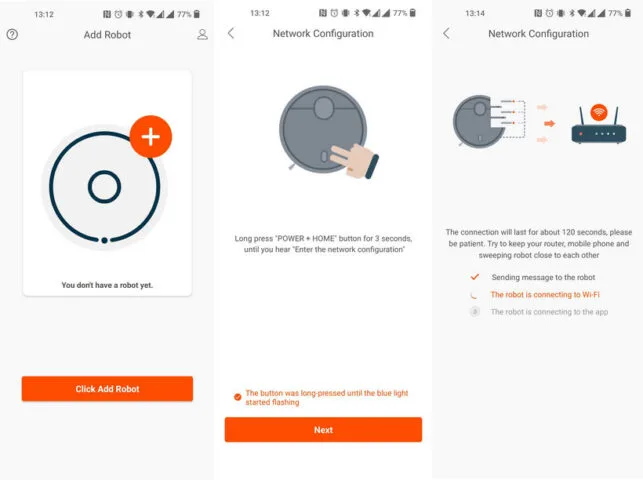Viewport: 643px width, 480px height.
Task: Click the orange Wi-Fi badge above router
Action: [x=599, y=112]
